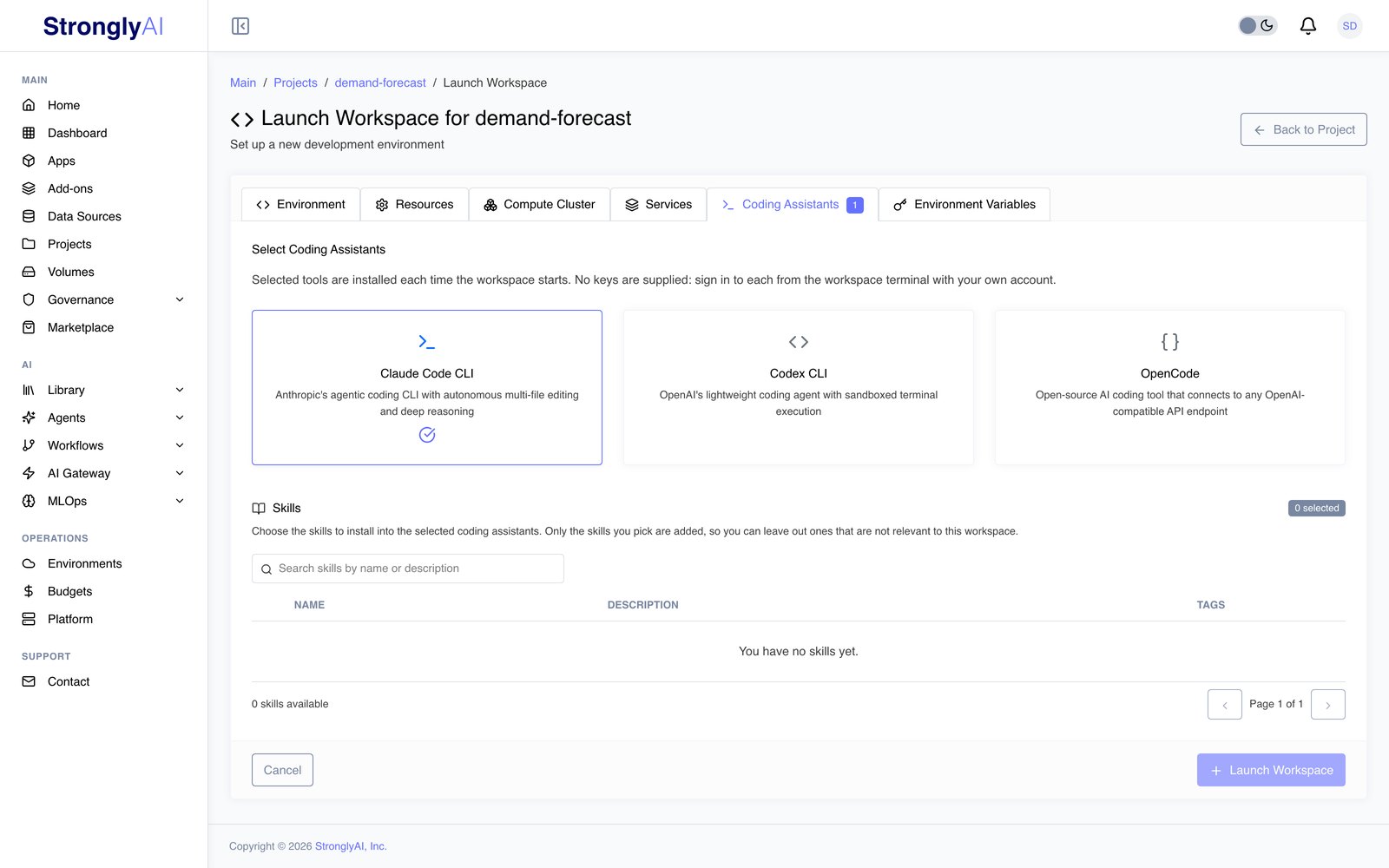Open the notifications bell
The image size is (1389, 868).
1307,26
